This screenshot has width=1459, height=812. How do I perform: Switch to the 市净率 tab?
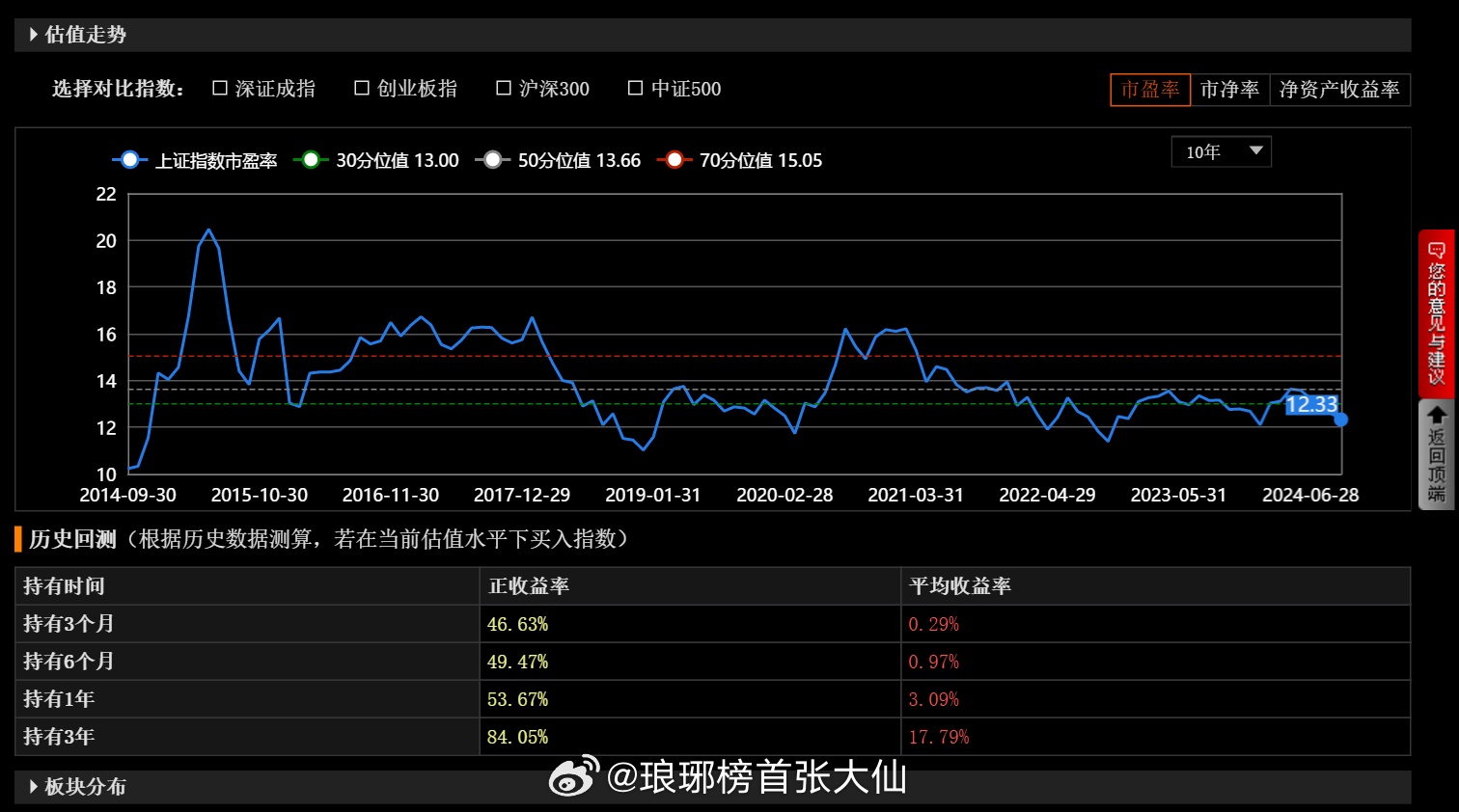pyautogui.click(x=1230, y=90)
